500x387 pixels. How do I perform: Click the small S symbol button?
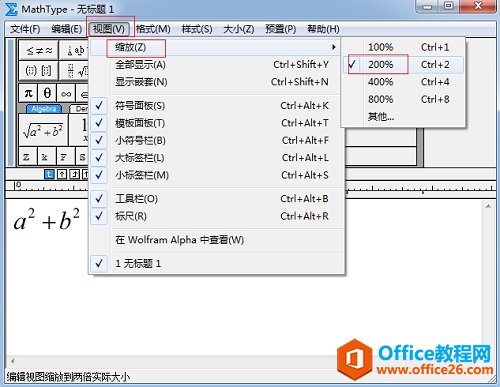(82, 156)
